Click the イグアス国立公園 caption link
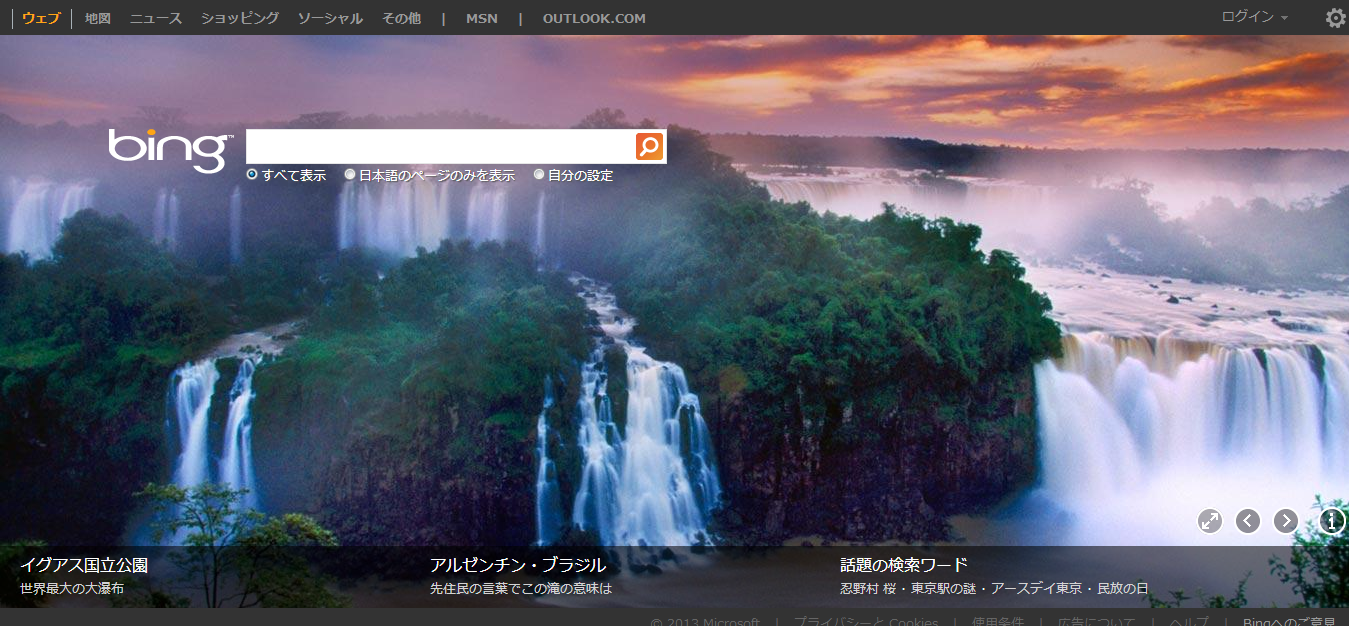 click(84, 565)
